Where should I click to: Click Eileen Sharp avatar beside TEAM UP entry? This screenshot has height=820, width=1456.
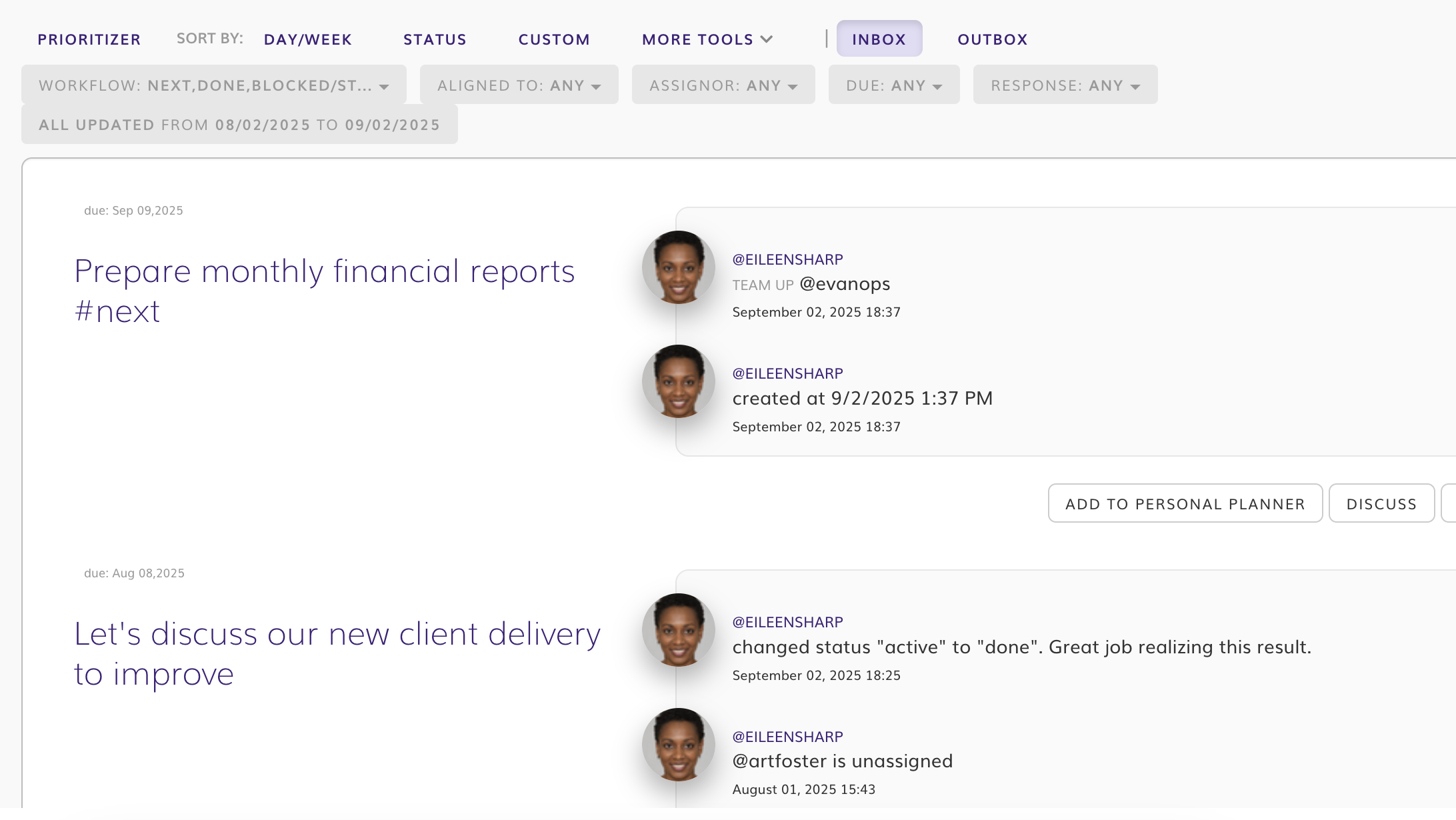678,267
